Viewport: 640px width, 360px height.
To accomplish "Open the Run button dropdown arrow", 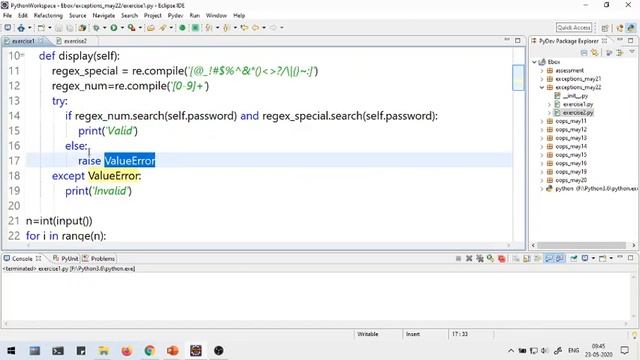I will 122,28.
